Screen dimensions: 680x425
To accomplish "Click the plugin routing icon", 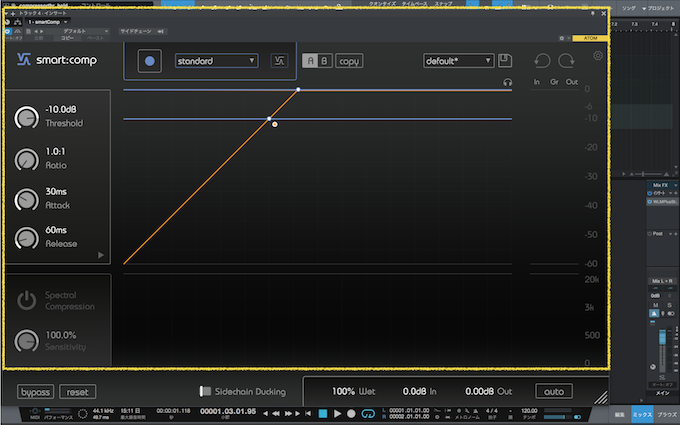I will coord(18,22).
